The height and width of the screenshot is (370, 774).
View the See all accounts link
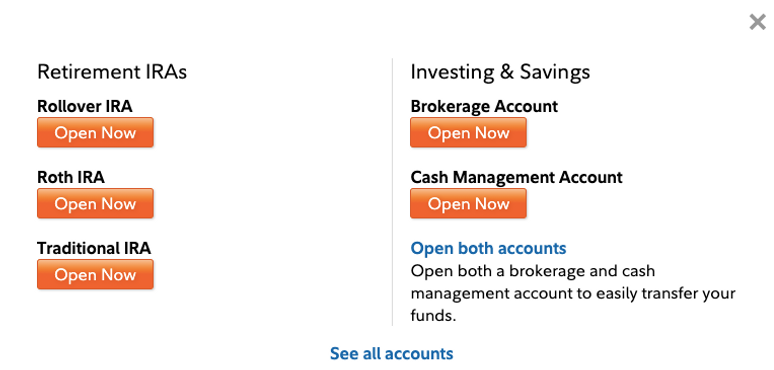(391, 353)
